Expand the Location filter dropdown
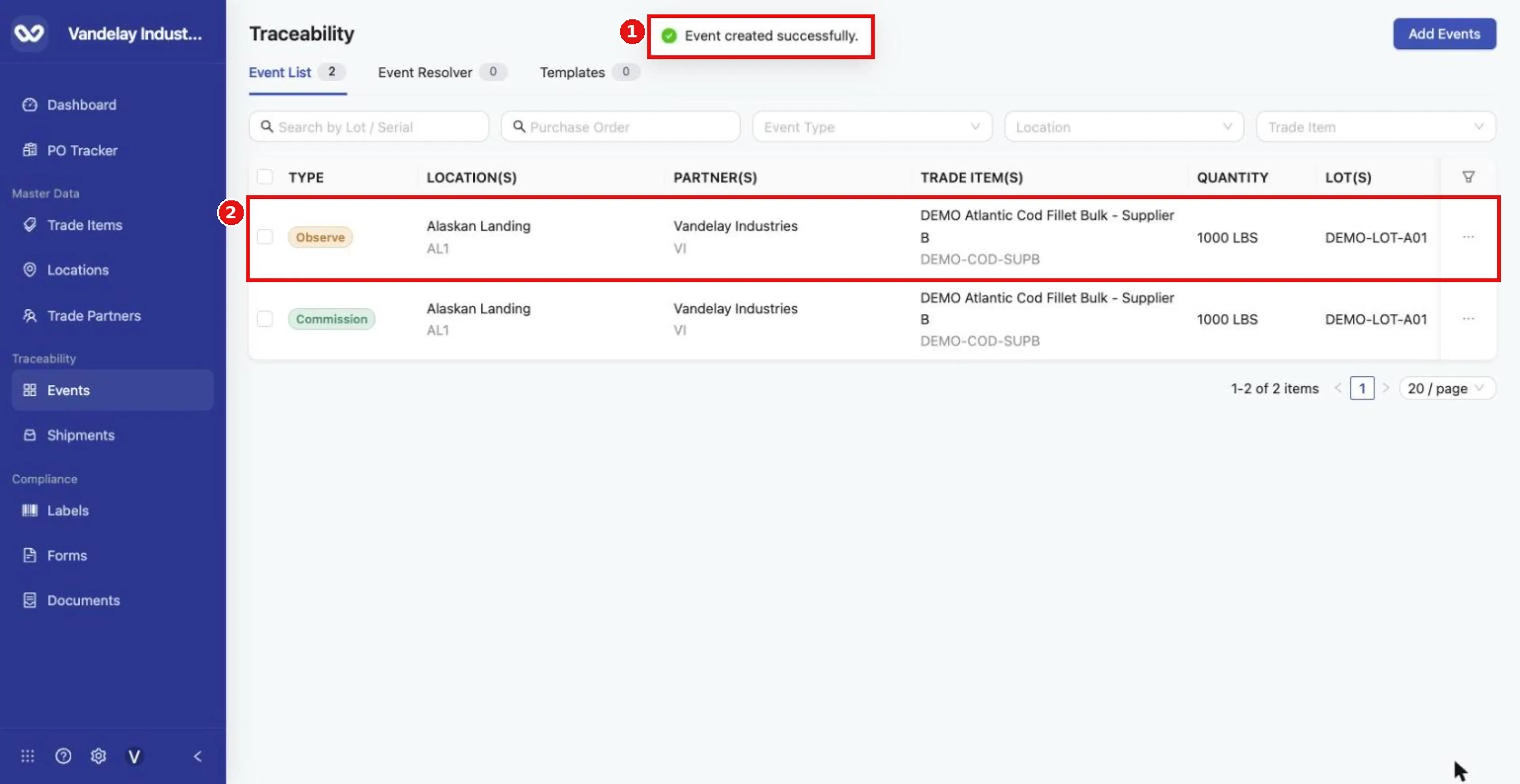Image resolution: width=1520 pixels, height=784 pixels. (1124, 126)
